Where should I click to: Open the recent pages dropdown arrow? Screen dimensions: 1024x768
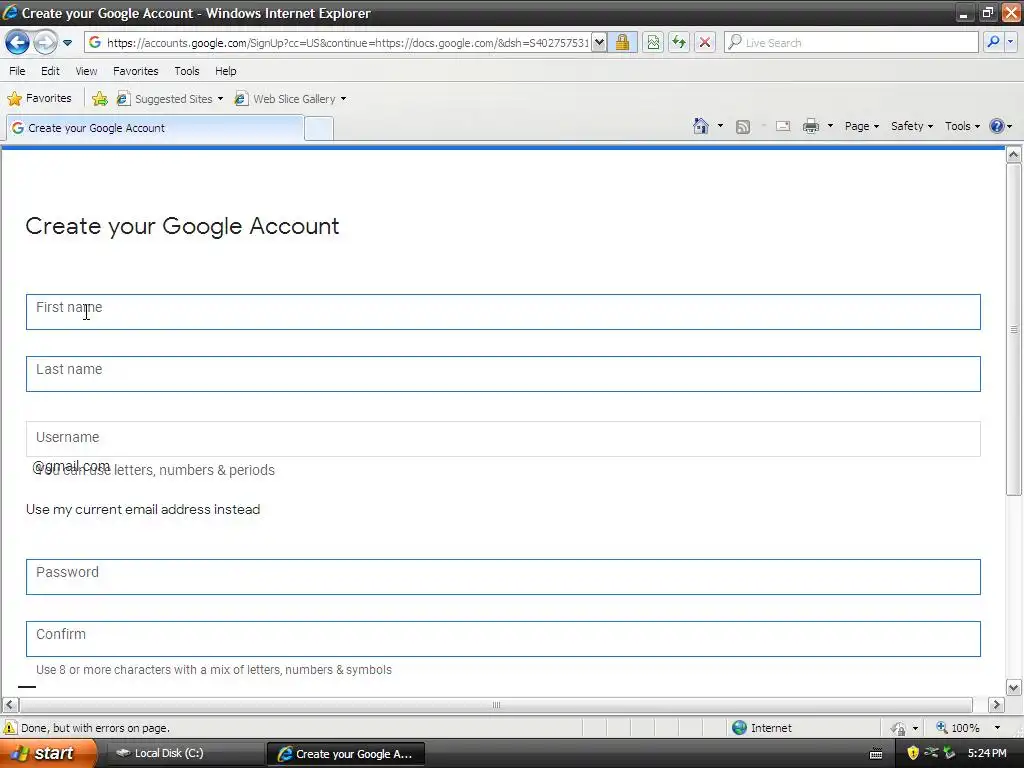[x=67, y=43]
